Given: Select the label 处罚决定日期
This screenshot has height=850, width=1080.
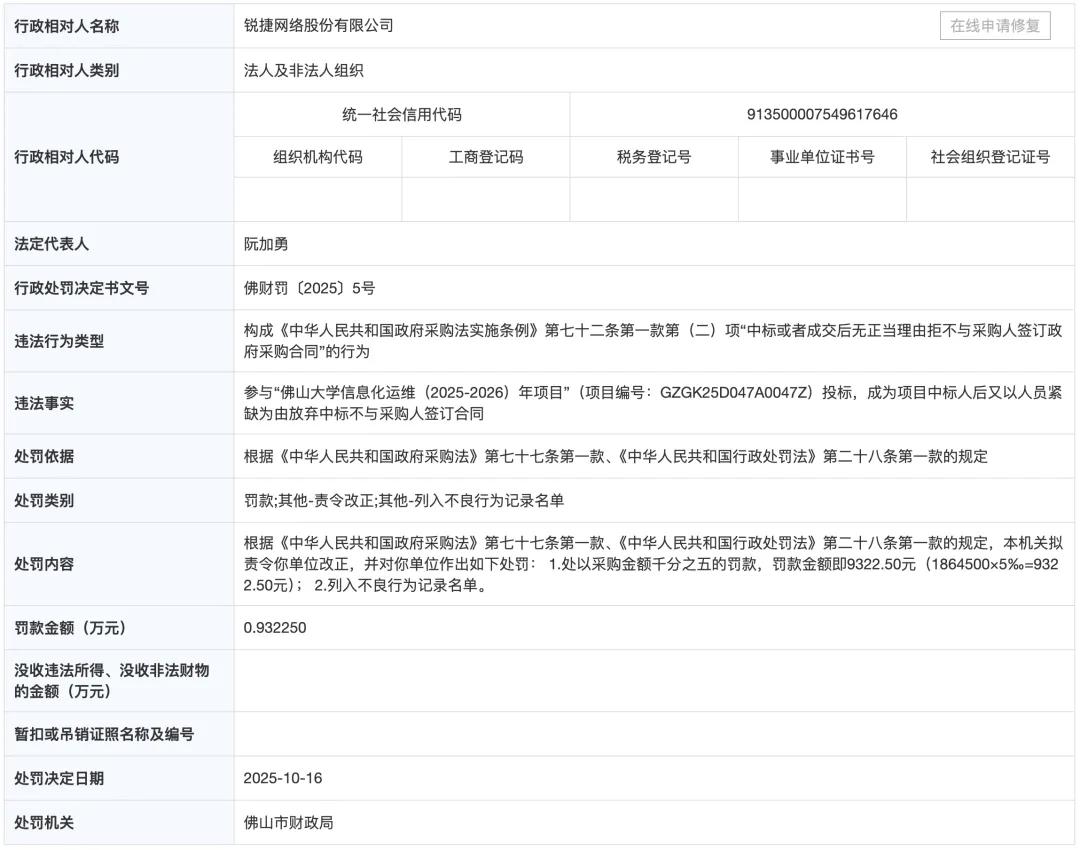Looking at the screenshot, I should tap(59, 778).
